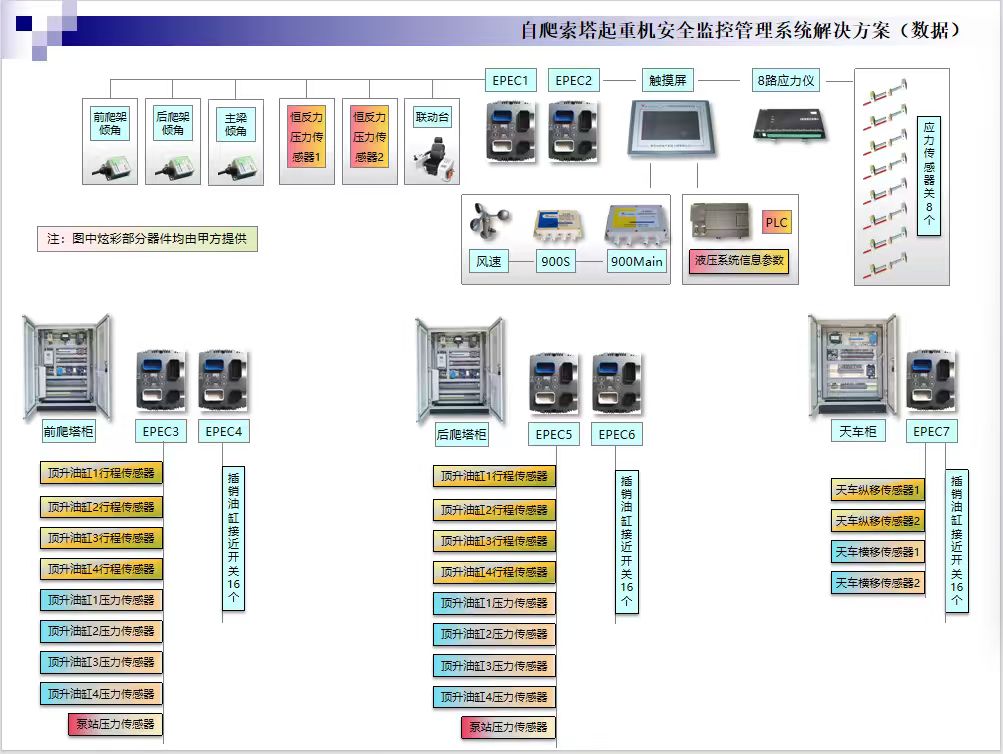
Task: Click the PLC module image beside the PLC label
Action: (721, 222)
